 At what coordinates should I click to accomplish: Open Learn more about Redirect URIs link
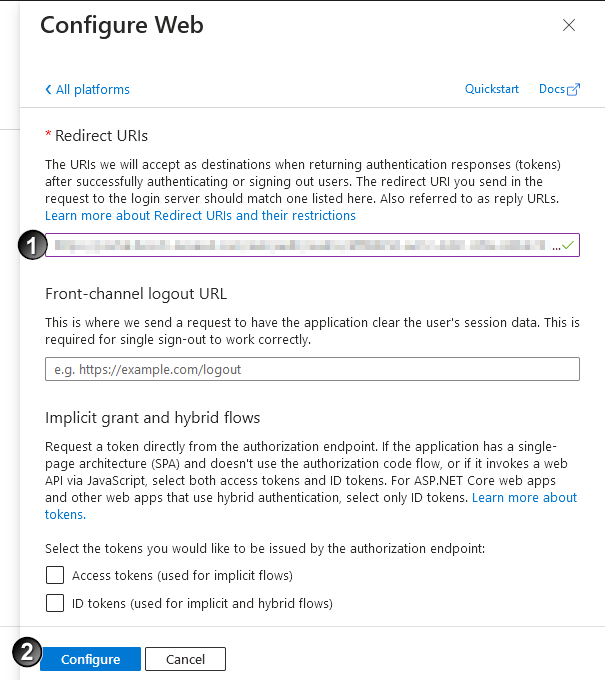click(200, 216)
